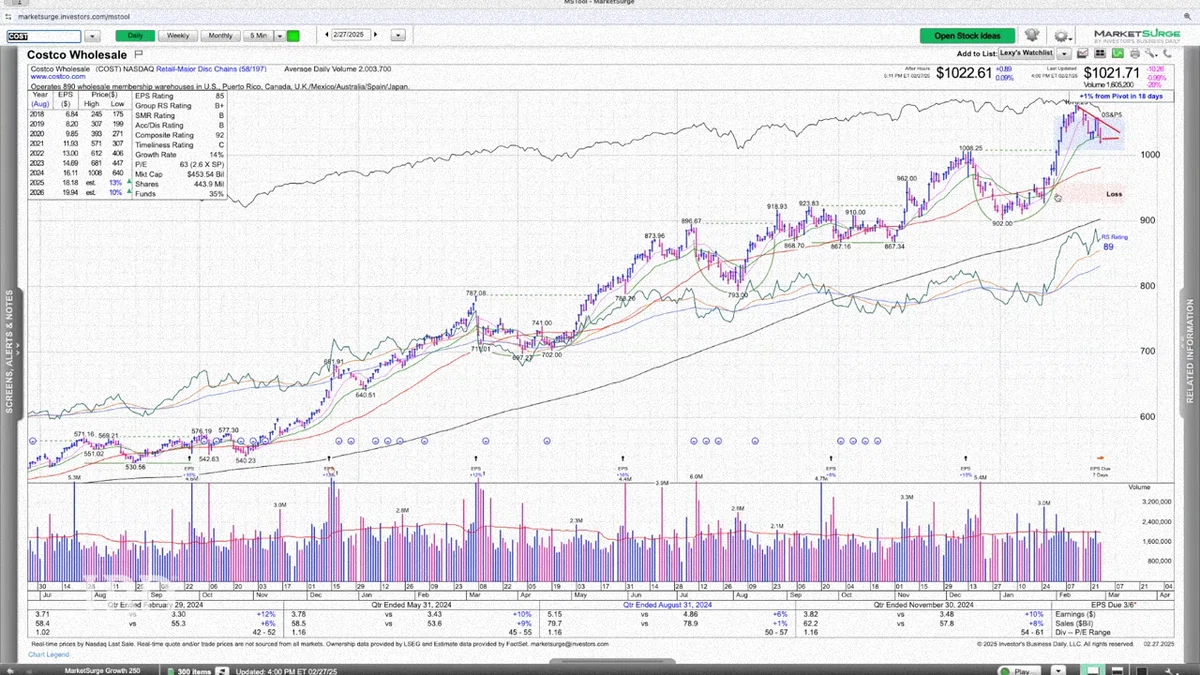The image size is (1200, 675).
Task: Click the MarketSurge logo
Action: click(1136, 36)
